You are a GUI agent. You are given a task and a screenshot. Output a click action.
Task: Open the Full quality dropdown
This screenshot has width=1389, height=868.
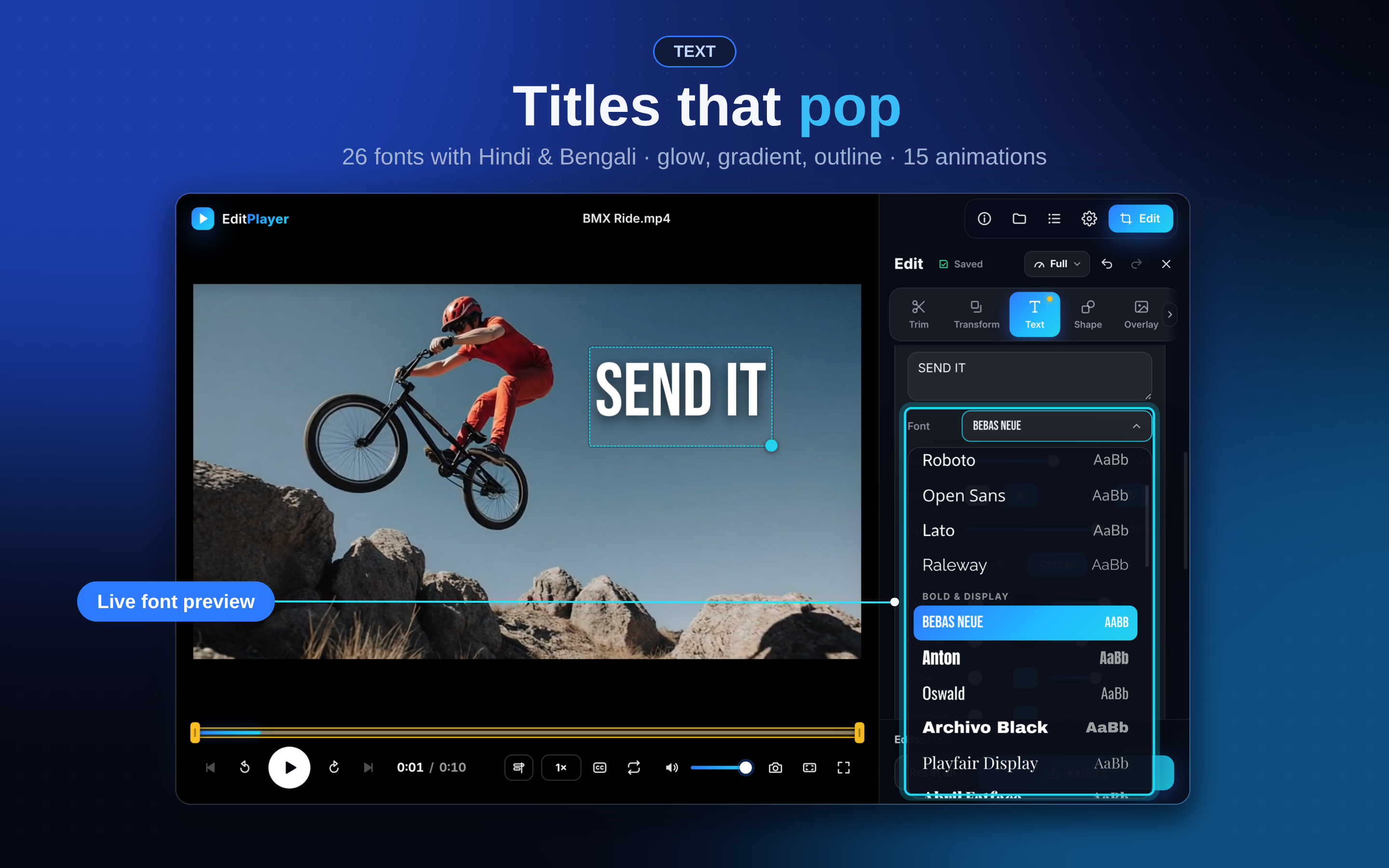pyautogui.click(x=1057, y=264)
